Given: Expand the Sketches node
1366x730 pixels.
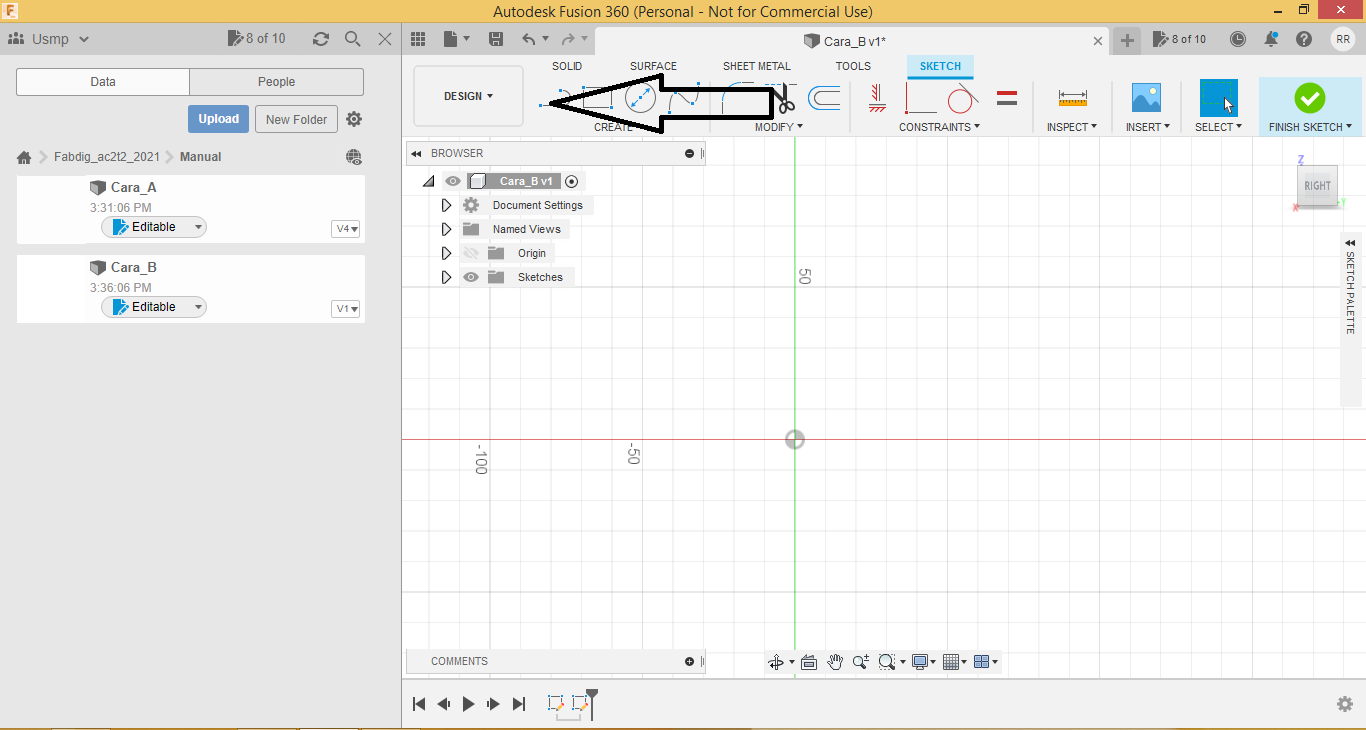Looking at the screenshot, I should (447, 277).
